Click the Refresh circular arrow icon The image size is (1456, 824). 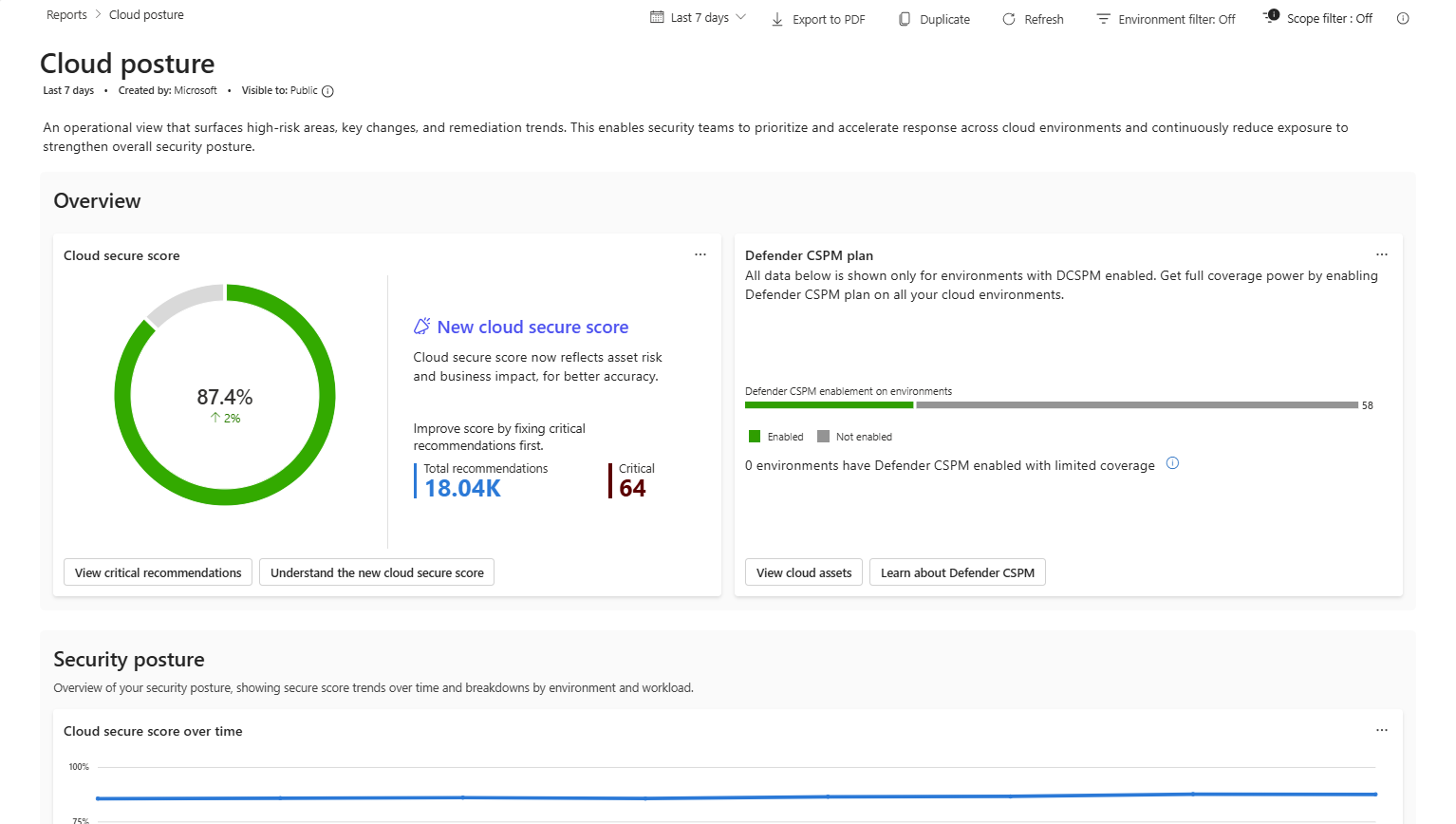1009,19
